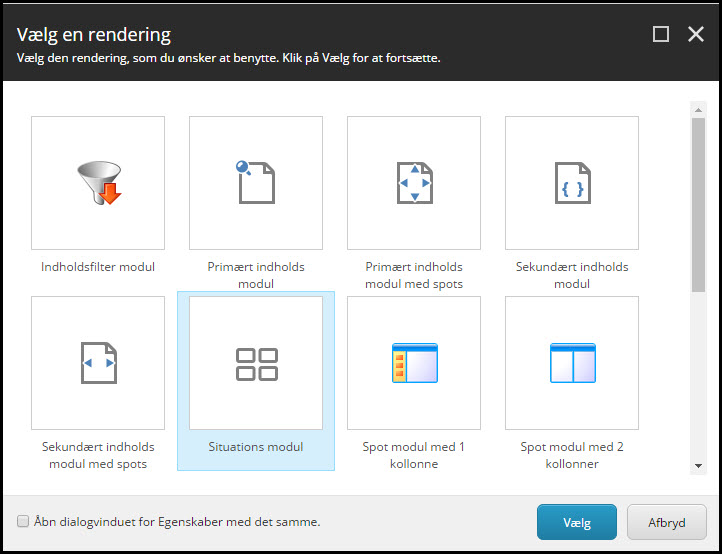
Task: Pick the Primært indholds modul med spots icon
Action: point(414,183)
